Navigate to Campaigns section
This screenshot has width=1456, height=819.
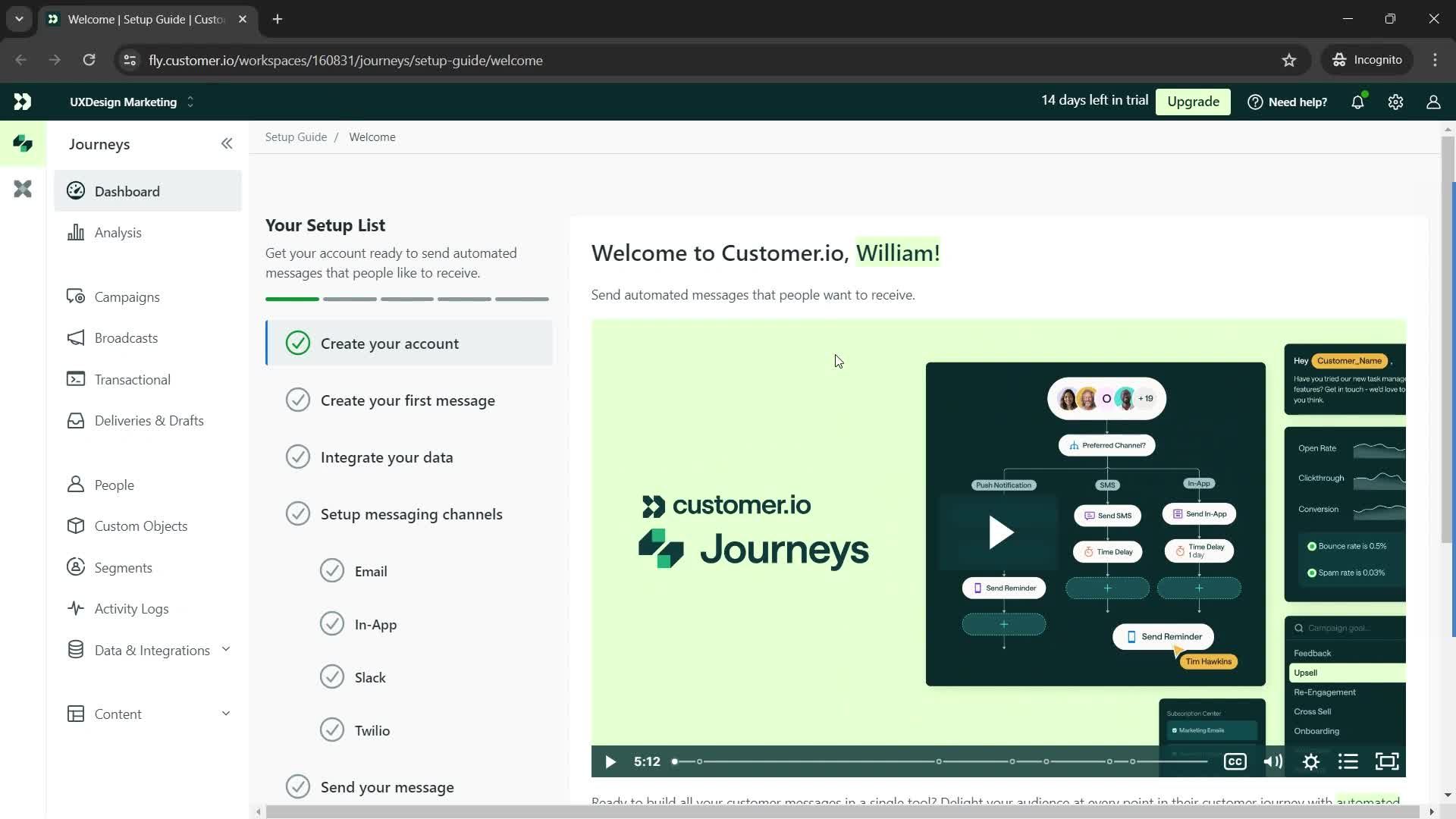127,296
